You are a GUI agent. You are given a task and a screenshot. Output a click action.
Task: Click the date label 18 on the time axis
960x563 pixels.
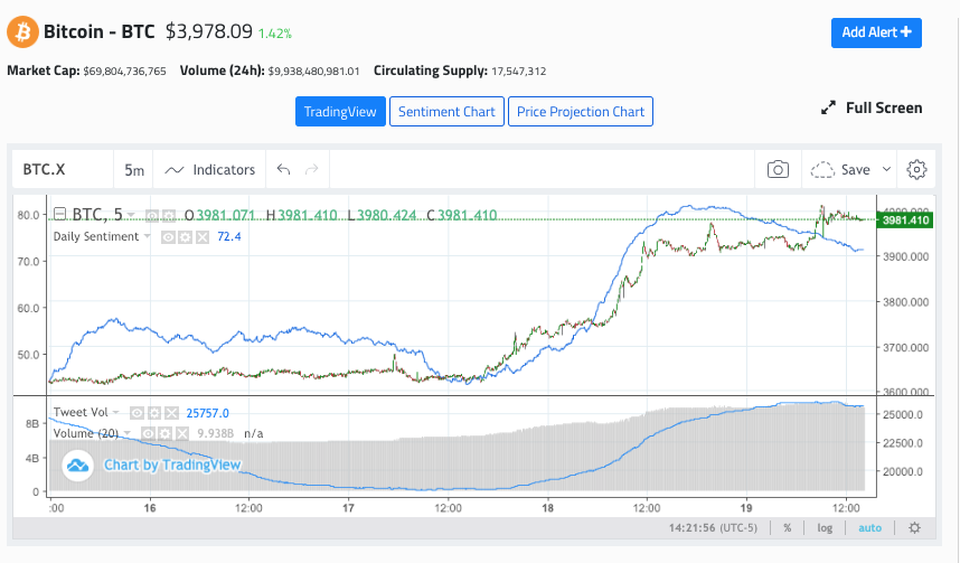coord(547,508)
